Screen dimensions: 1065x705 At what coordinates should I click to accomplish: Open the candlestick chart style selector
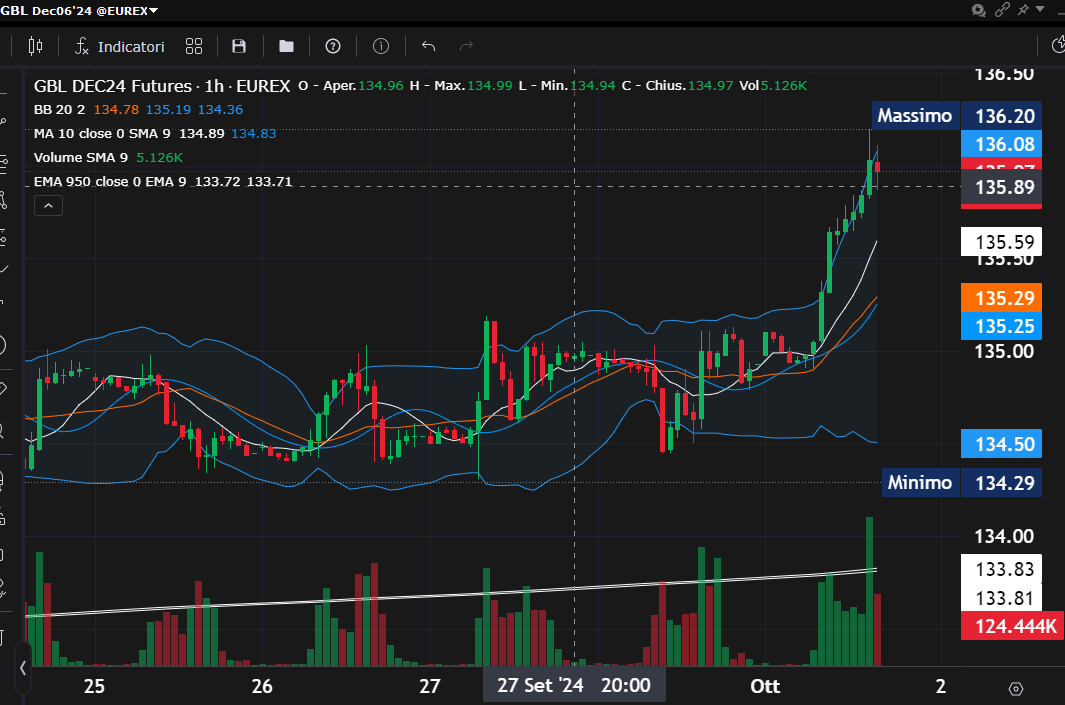click(36, 46)
